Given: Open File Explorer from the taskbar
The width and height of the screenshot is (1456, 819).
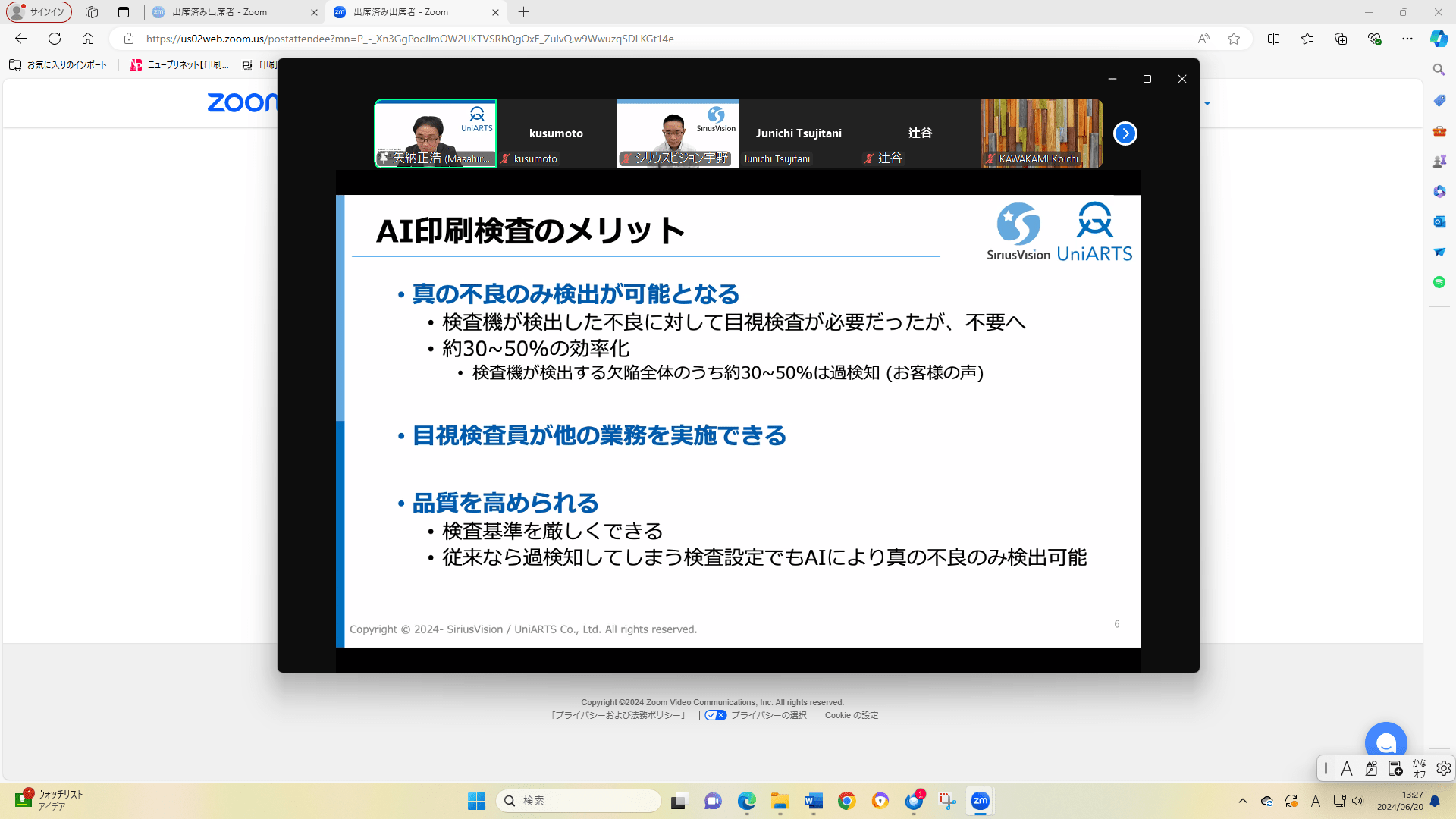Looking at the screenshot, I should tap(780, 801).
